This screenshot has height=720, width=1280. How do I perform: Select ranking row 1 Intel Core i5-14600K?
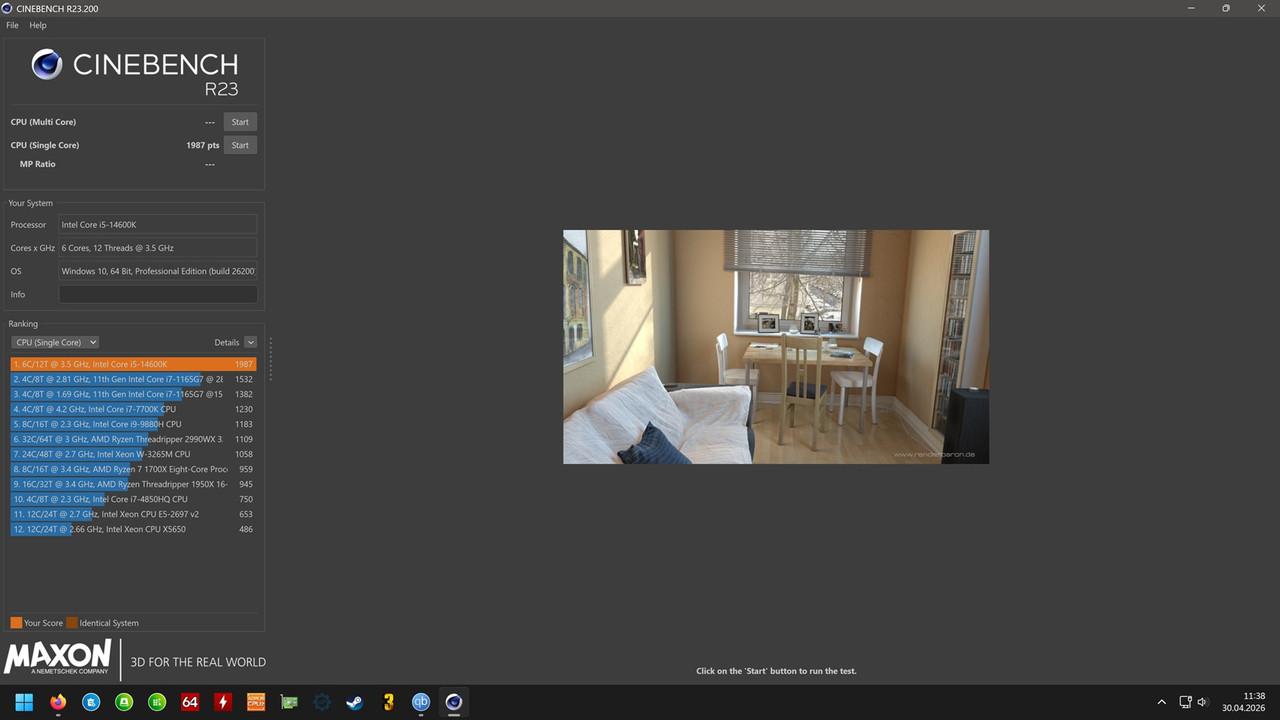(x=133, y=364)
